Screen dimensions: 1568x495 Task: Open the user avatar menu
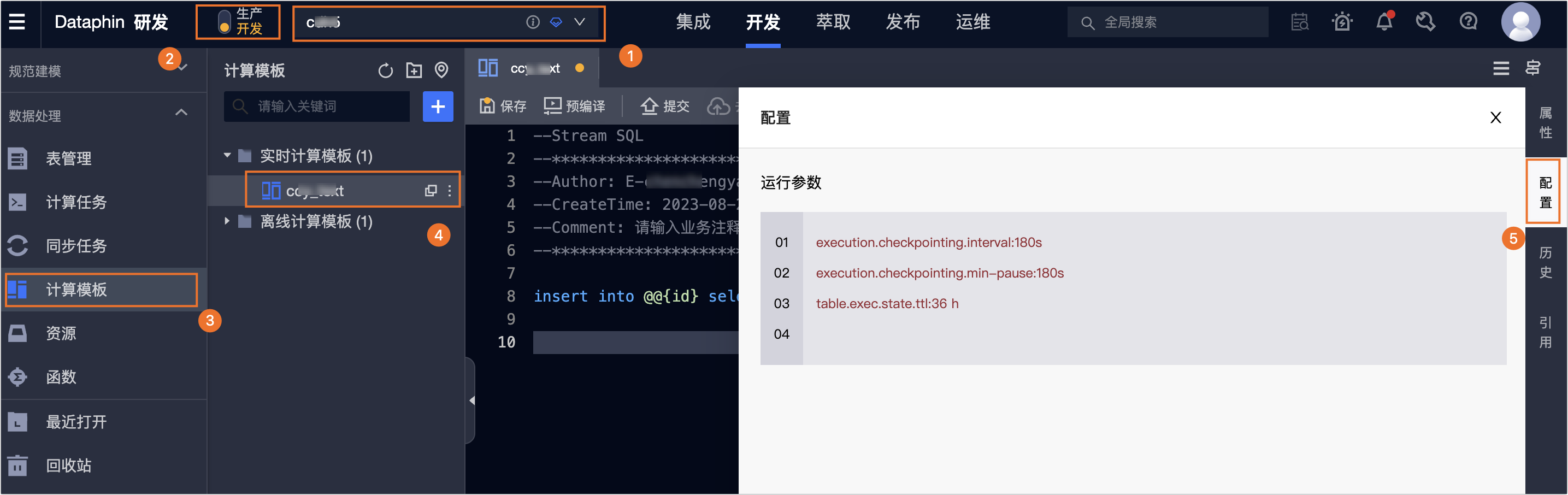tap(1520, 22)
